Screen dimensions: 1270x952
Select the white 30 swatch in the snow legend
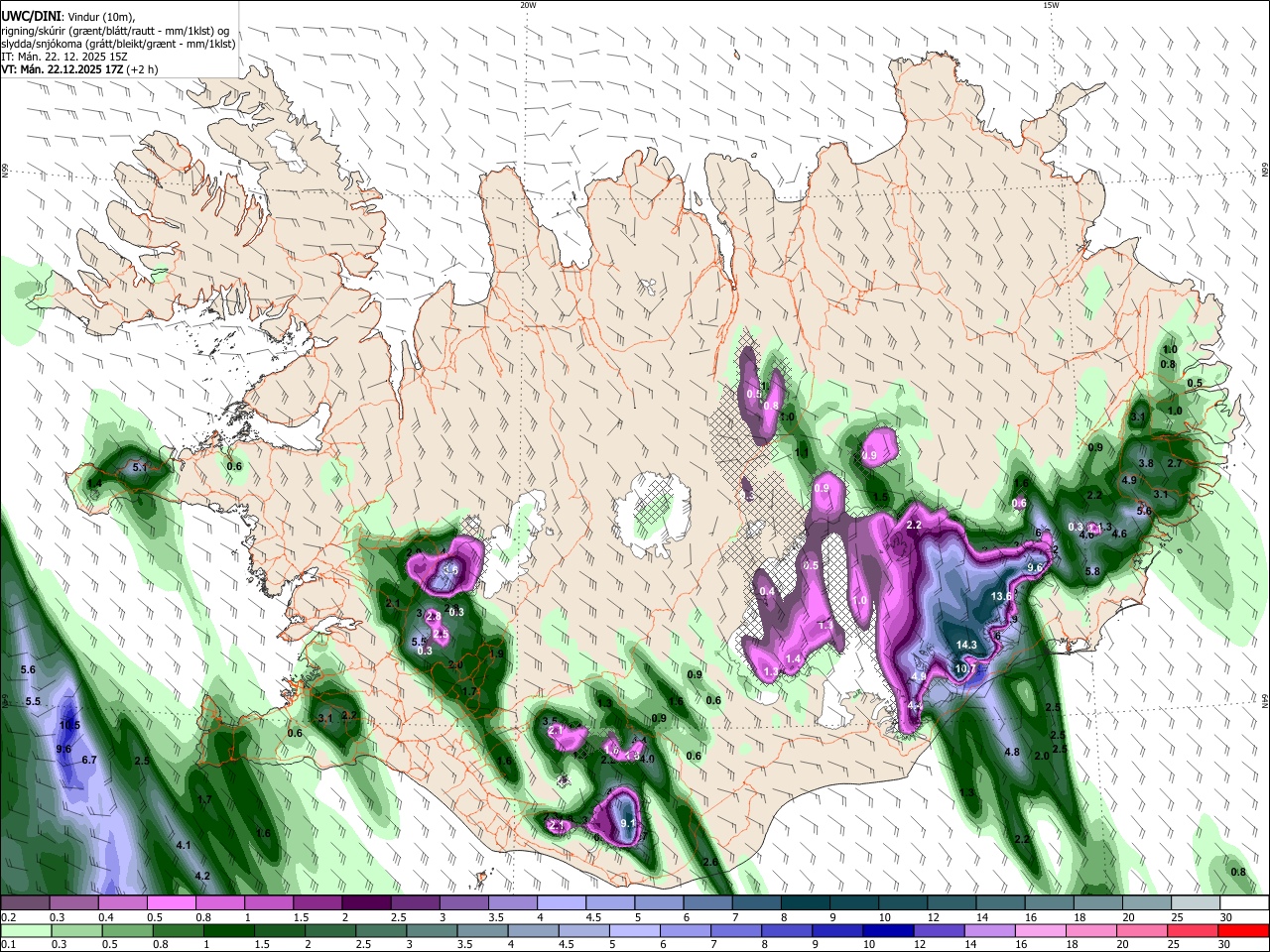(x=1244, y=903)
